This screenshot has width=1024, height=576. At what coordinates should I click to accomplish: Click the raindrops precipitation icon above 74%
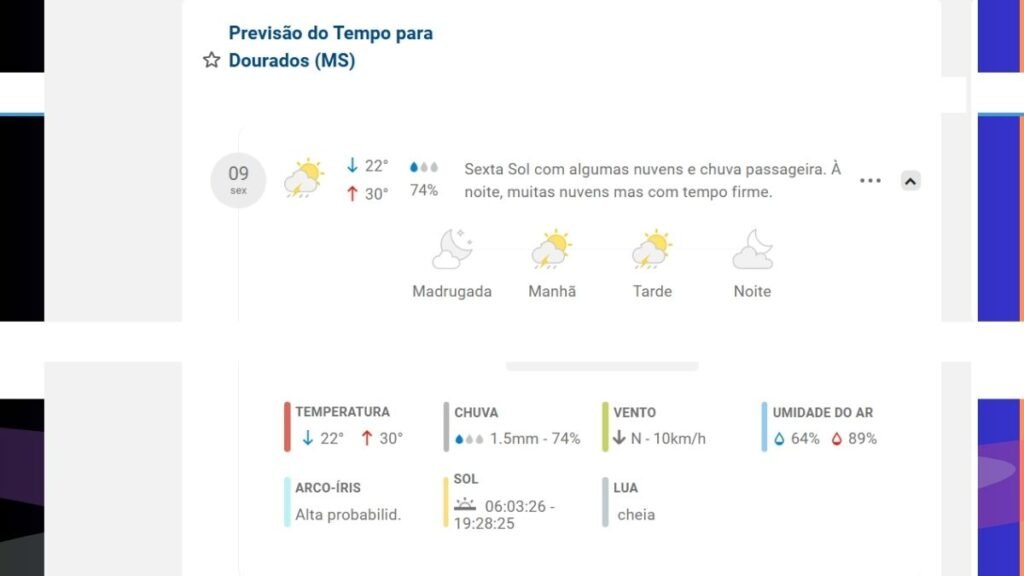(424, 166)
